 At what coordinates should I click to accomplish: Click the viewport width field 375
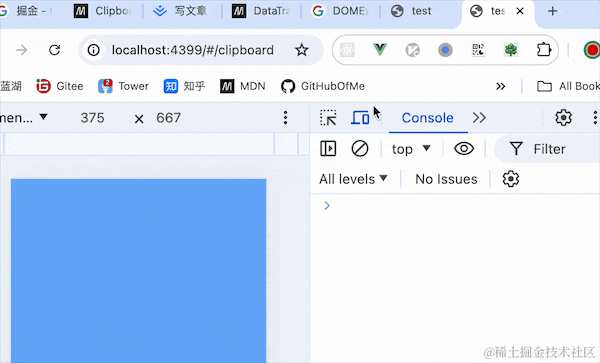pos(92,118)
